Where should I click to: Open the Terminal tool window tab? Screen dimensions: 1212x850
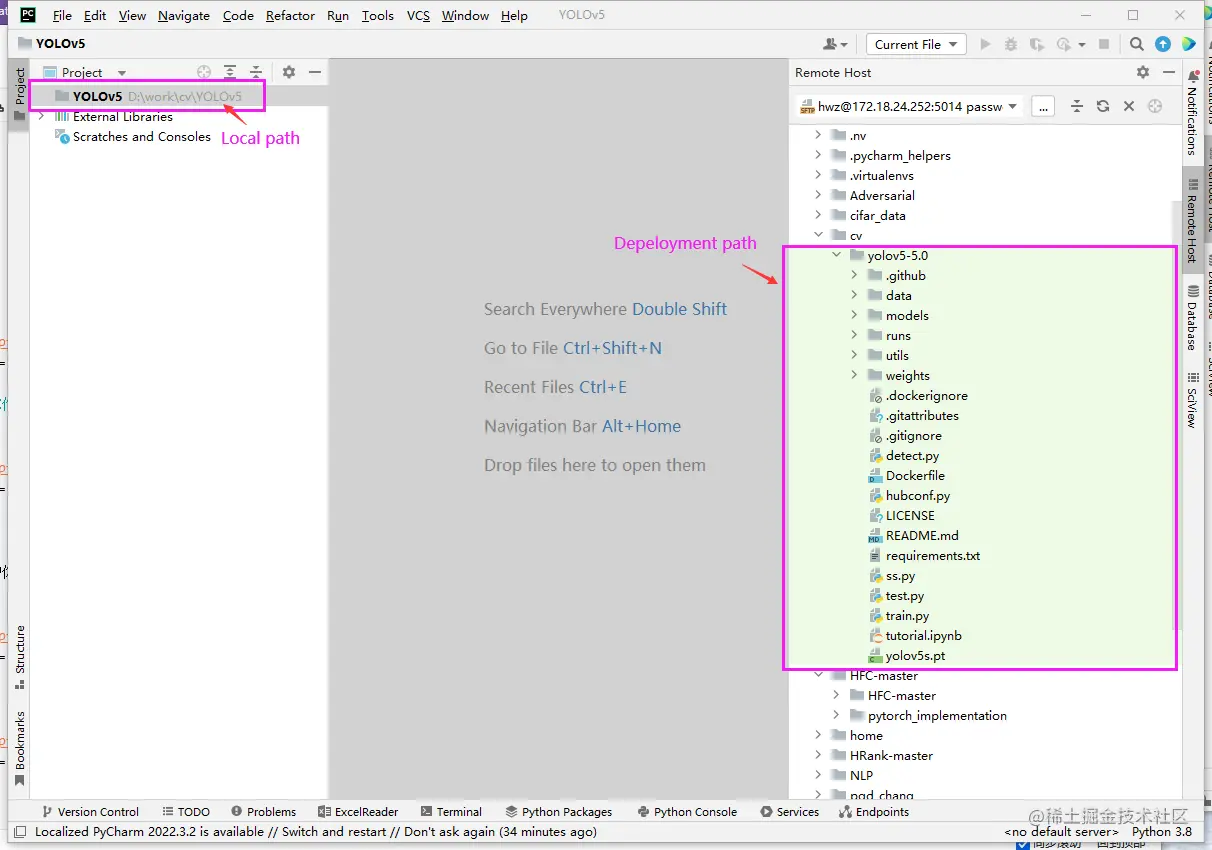(x=452, y=812)
